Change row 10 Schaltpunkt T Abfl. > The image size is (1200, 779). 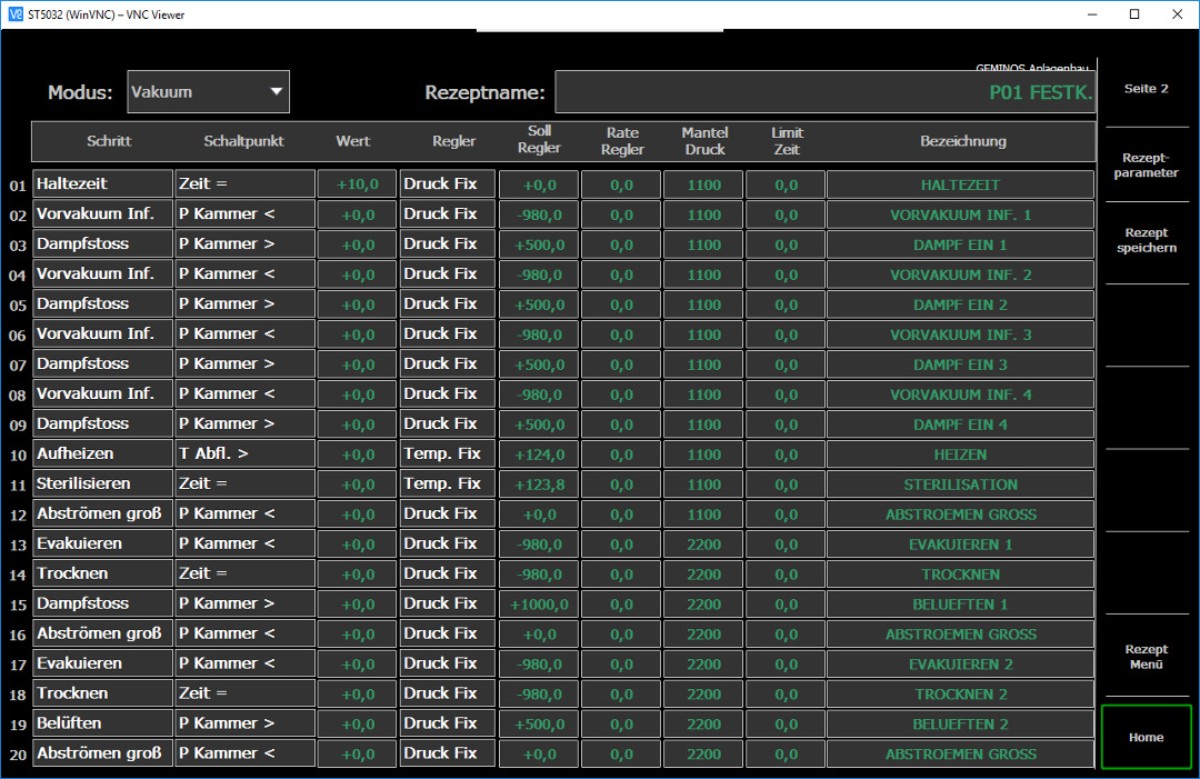pos(244,454)
